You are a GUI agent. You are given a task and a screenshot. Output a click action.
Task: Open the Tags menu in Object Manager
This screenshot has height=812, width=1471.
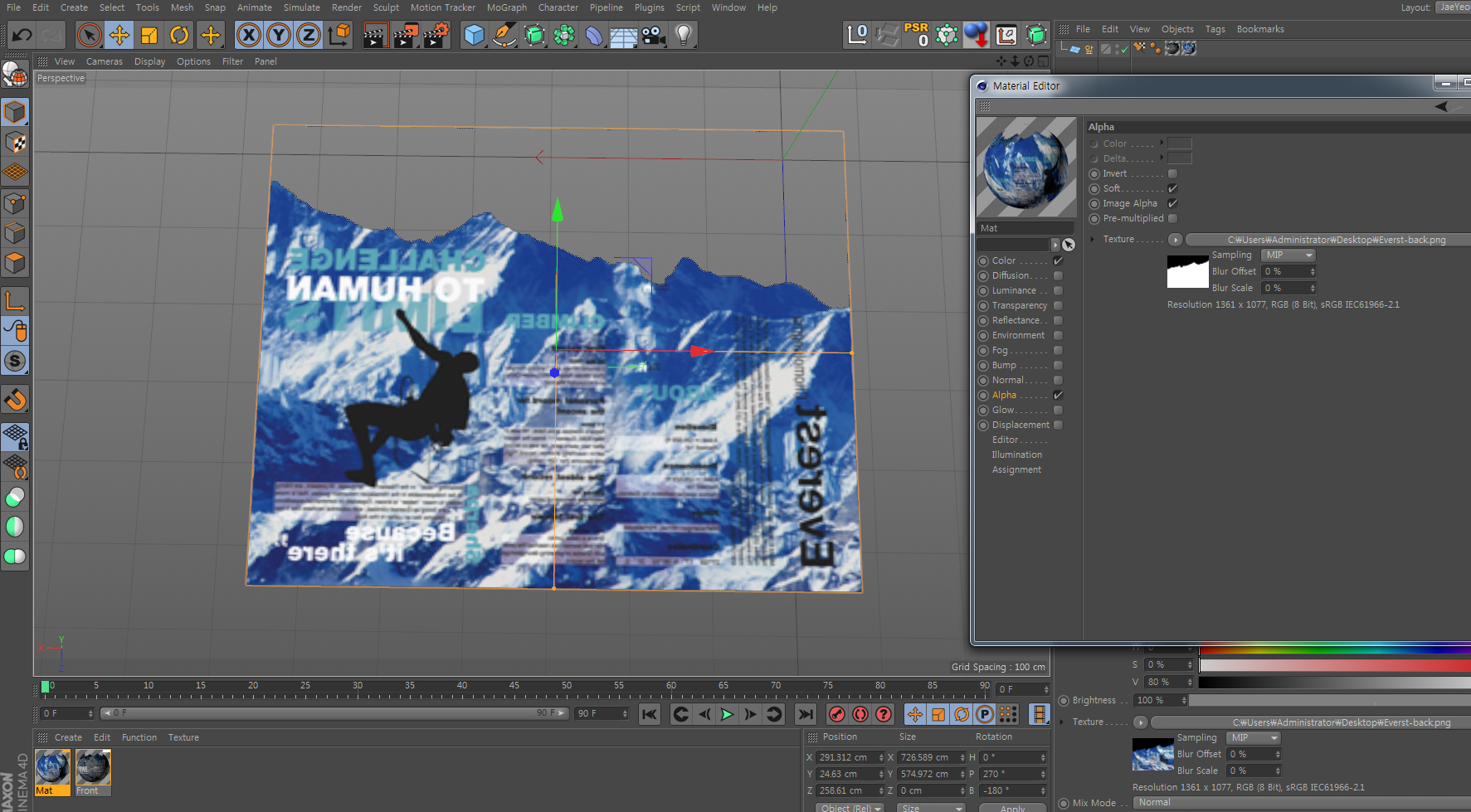pos(1215,29)
